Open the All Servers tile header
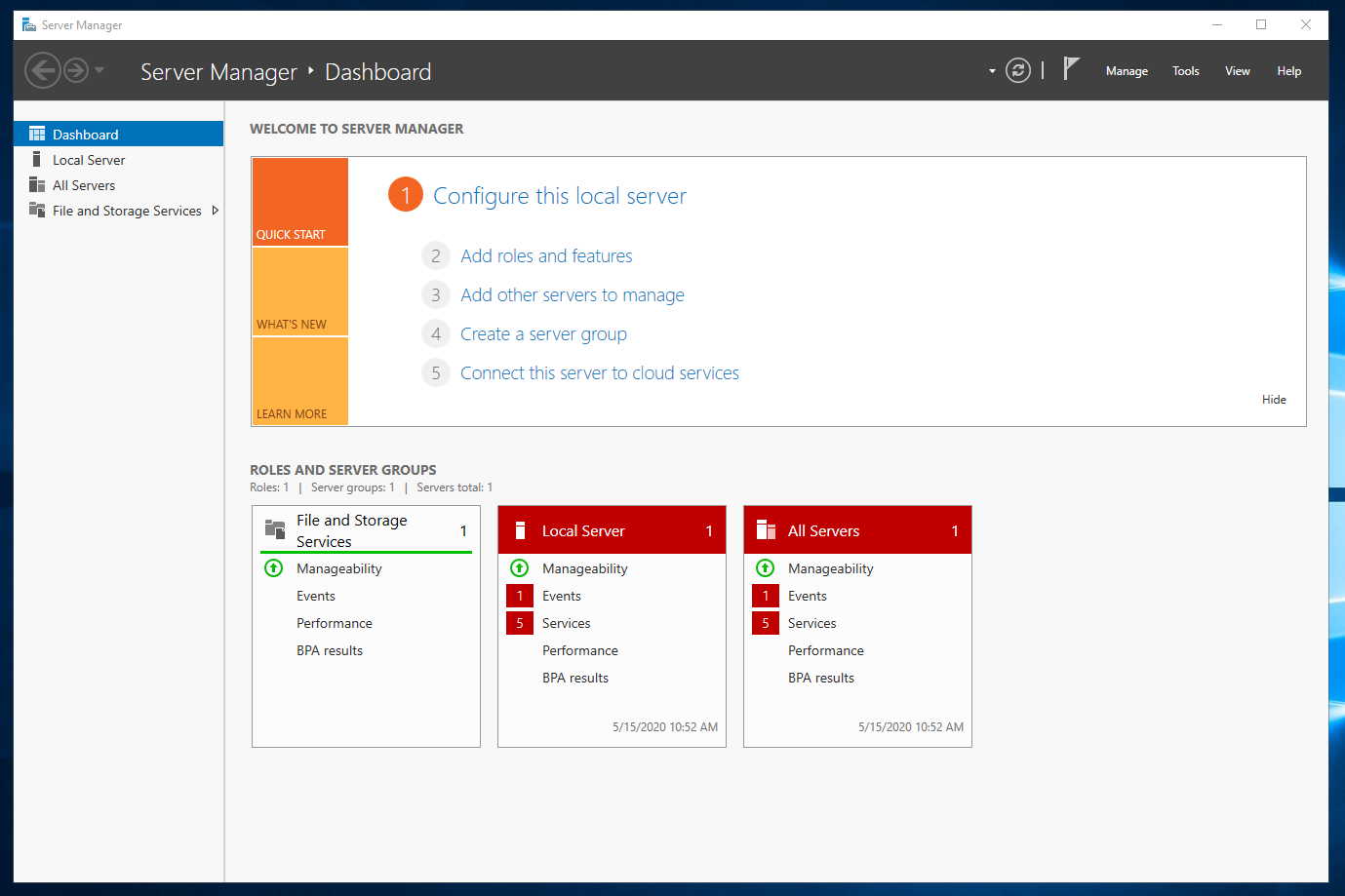1345x896 pixels. click(x=857, y=530)
